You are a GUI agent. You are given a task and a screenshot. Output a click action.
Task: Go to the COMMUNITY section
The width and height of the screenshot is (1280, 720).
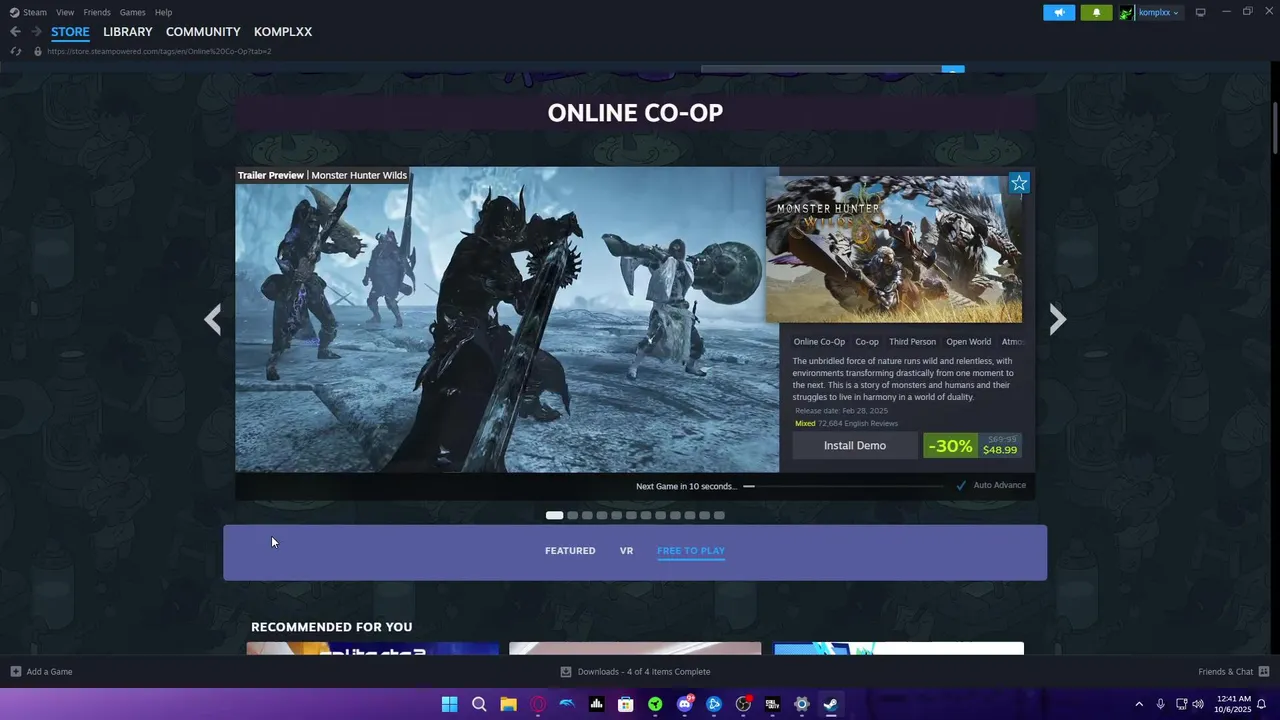[203, 32]
